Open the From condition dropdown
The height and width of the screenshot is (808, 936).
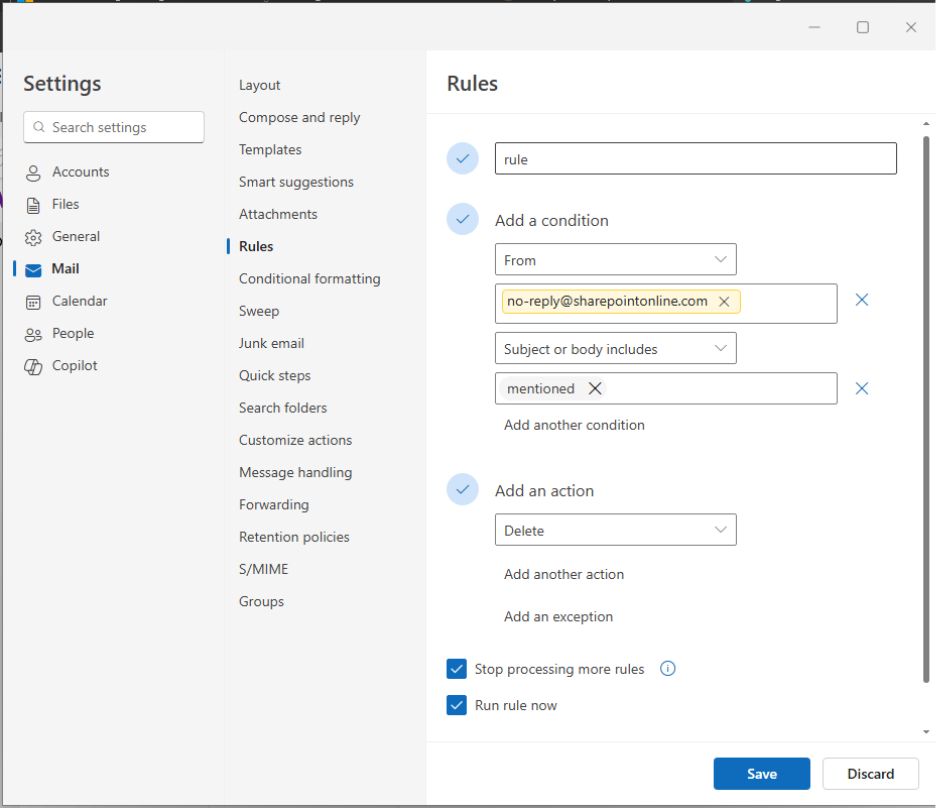(x=615, y=260)
